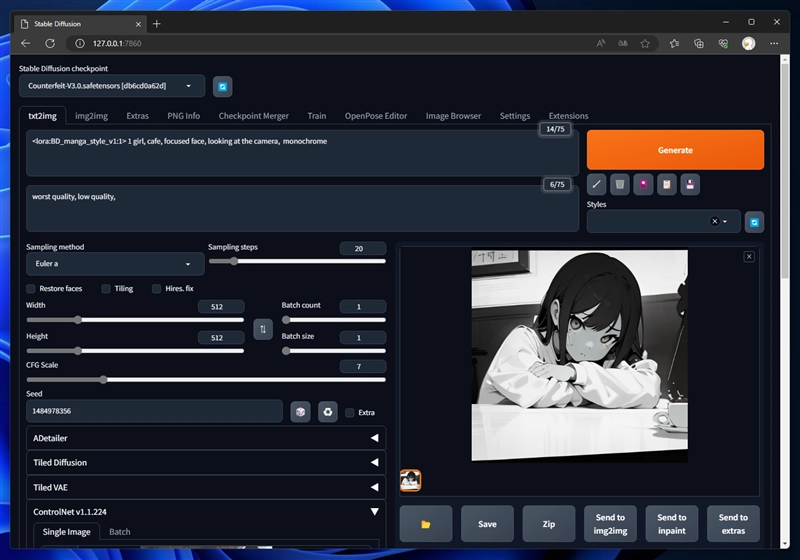The width and height of the screenshot is (800, 560).
Task: Enable Restore faces checkbox
Action: pos(31,289)
